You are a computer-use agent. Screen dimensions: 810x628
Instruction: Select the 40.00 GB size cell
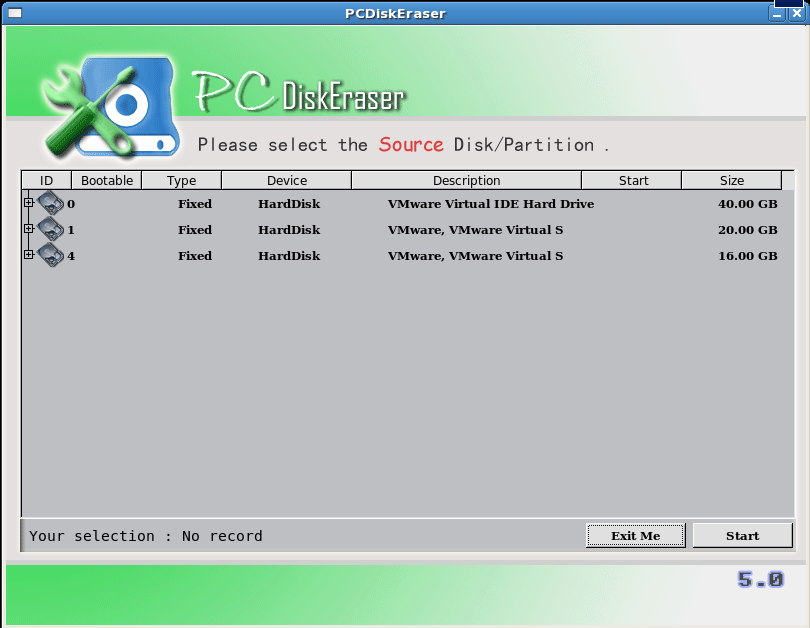click(x=747, y=204)
